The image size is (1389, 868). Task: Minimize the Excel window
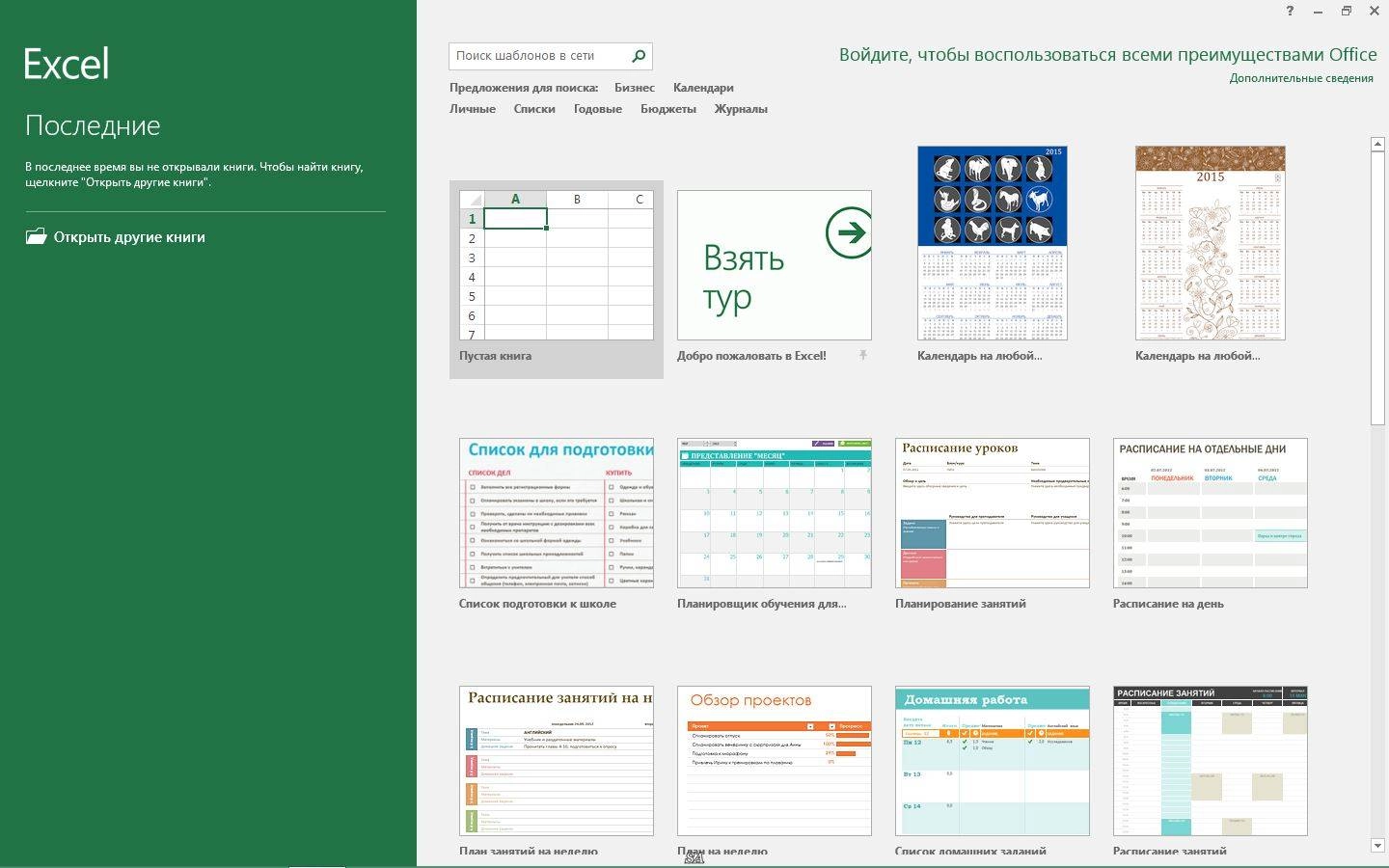(1319, 11)
